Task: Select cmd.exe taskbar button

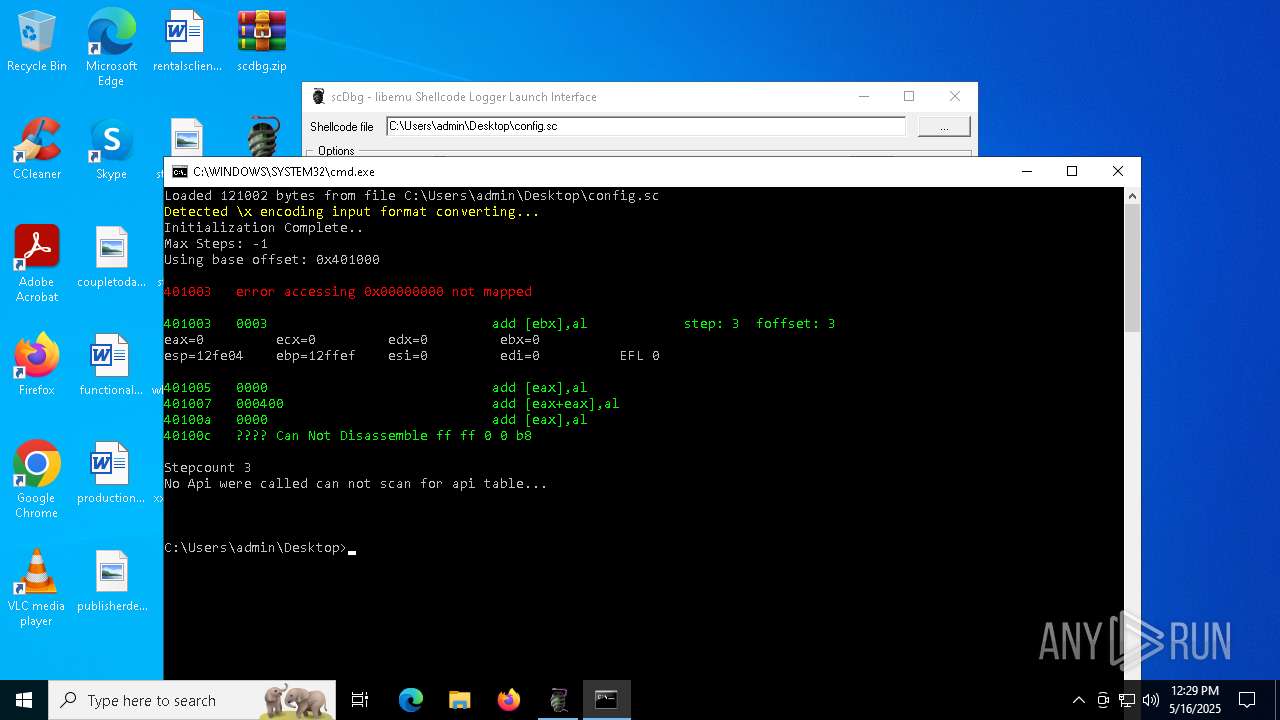Action: pyautogui.click(x=607, y=700)
